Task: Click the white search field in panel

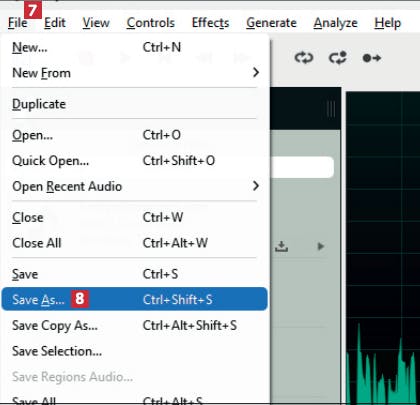Action: pyautogui.click(x=303, y=167)
